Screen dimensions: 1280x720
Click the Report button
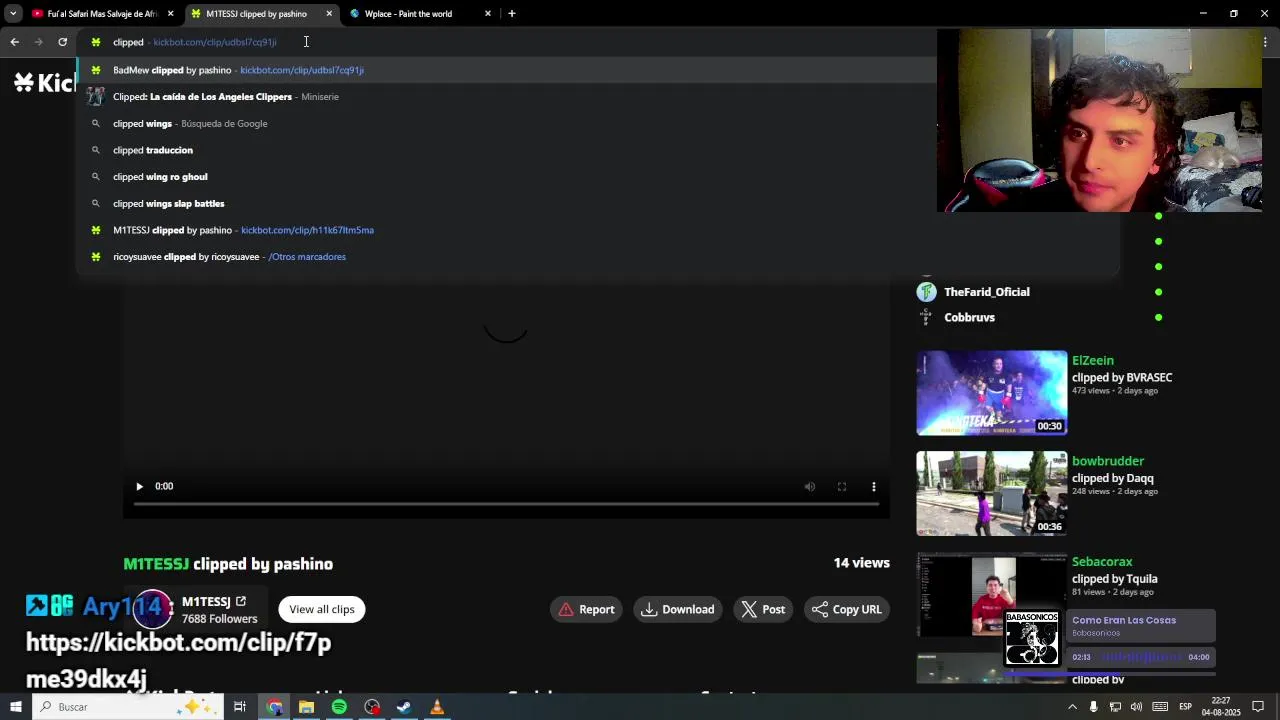point(586,609)
